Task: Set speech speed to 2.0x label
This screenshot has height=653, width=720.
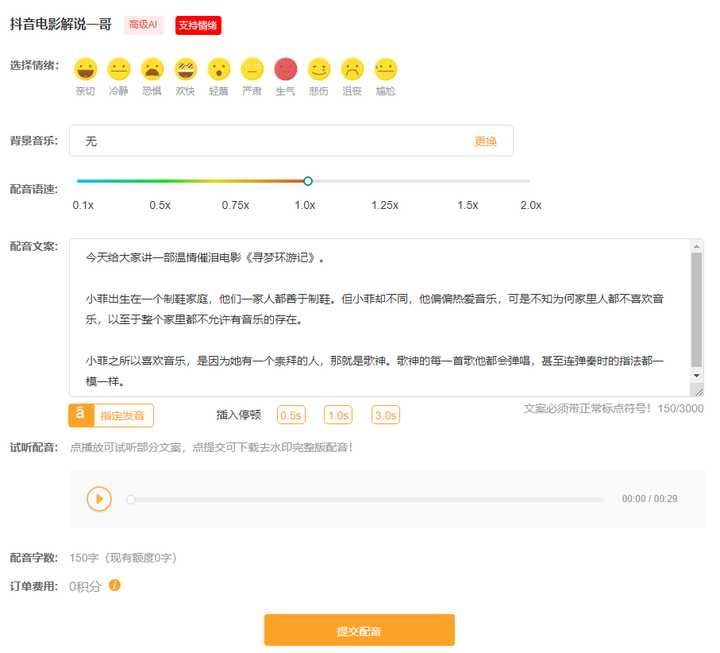Action: pos(531,205)
